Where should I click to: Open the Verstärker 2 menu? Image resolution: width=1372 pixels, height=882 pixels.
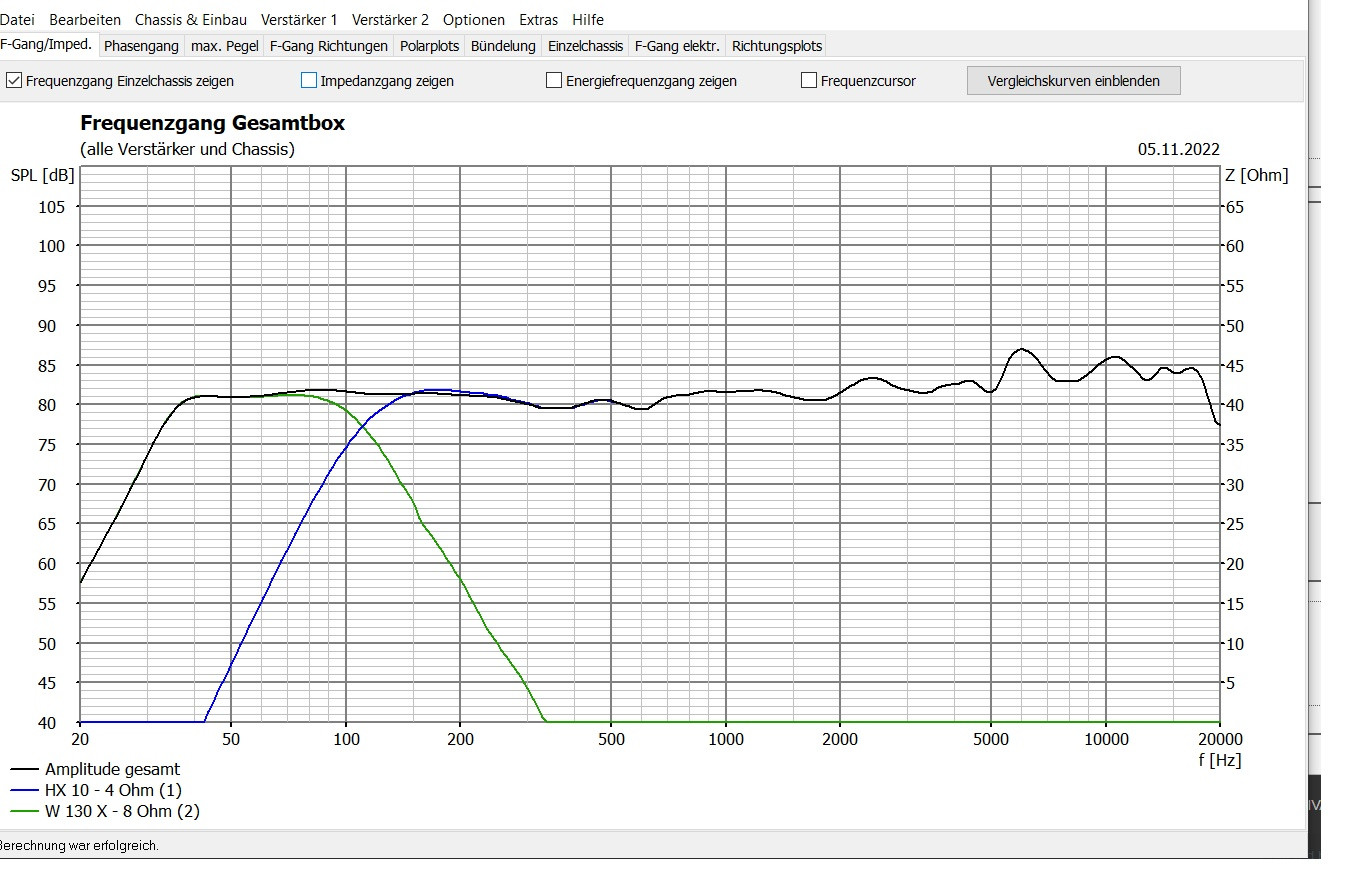pyautogui.click(x=390, y=19)
